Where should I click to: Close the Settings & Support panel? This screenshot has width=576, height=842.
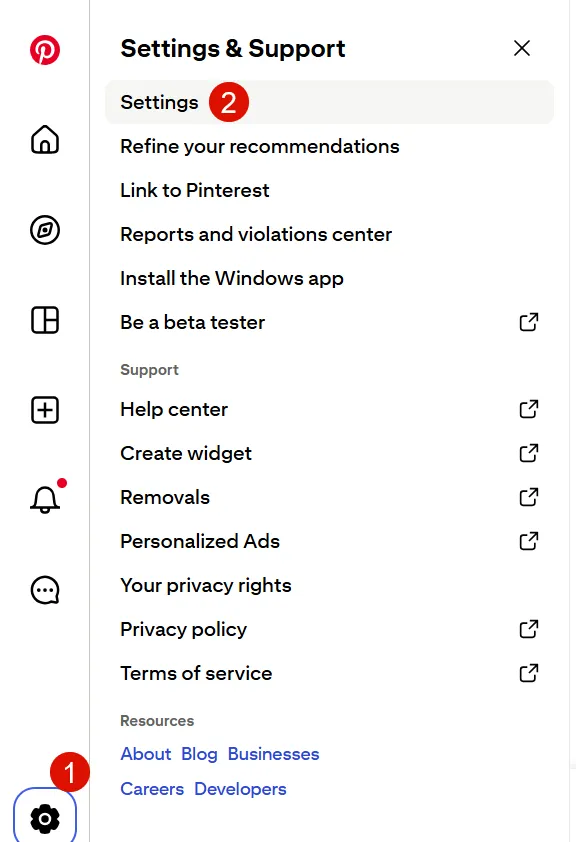522,48
